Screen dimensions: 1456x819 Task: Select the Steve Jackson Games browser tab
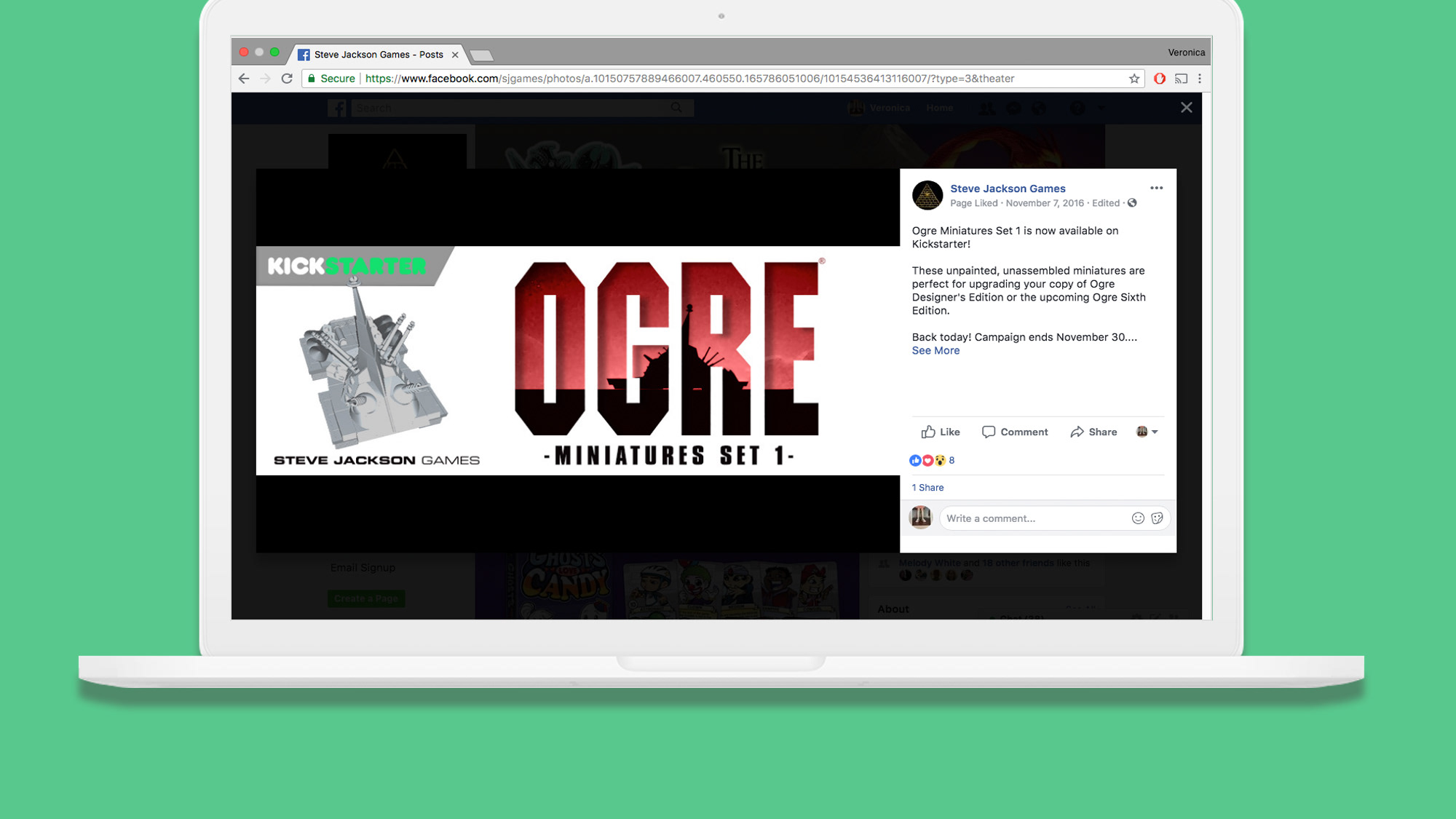click(x=379, y=55)
